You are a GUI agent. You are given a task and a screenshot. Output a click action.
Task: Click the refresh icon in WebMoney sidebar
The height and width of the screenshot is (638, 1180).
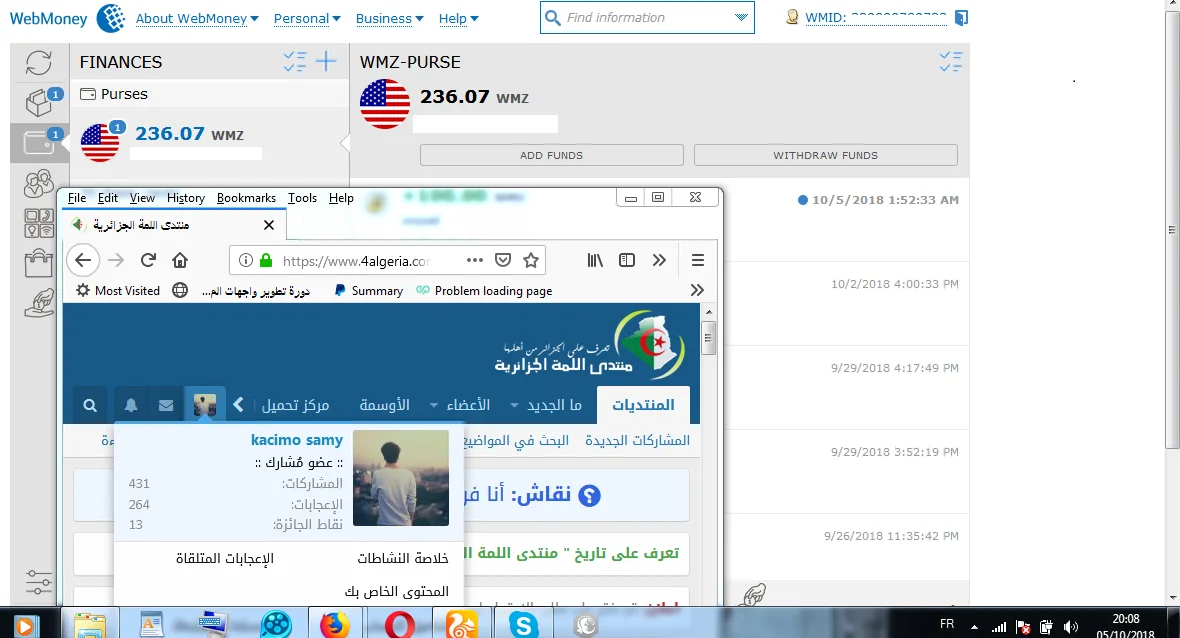[x=38, y=63]
